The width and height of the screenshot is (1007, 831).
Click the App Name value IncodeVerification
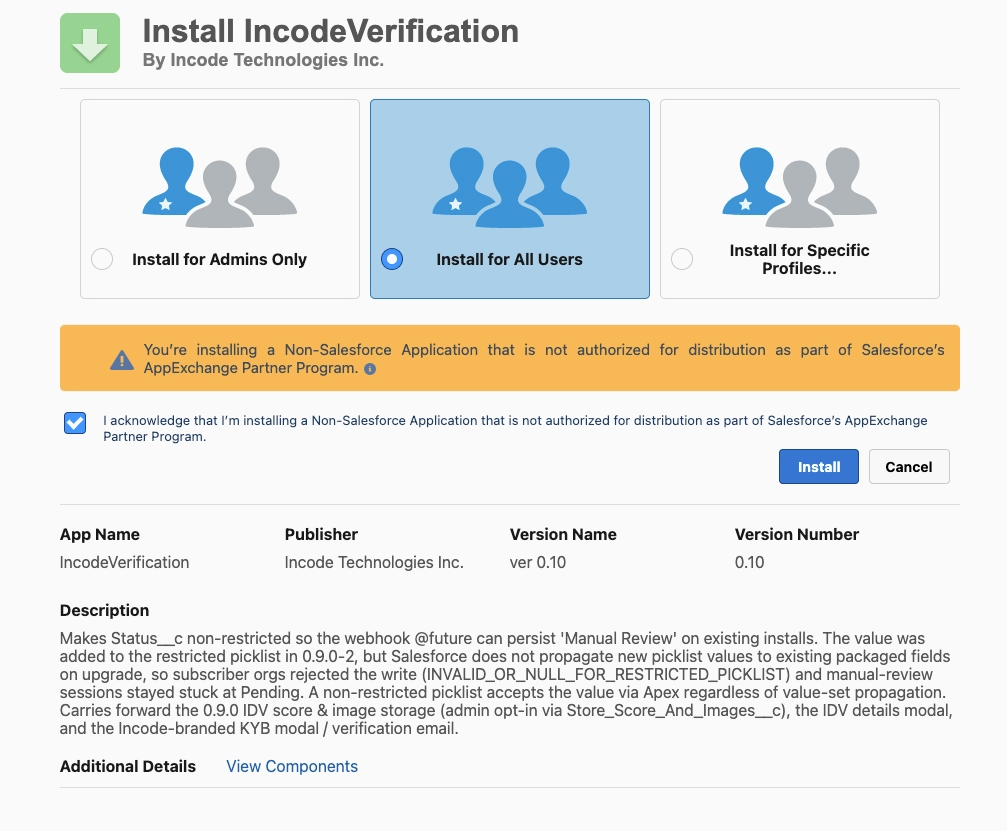[125, 563]
